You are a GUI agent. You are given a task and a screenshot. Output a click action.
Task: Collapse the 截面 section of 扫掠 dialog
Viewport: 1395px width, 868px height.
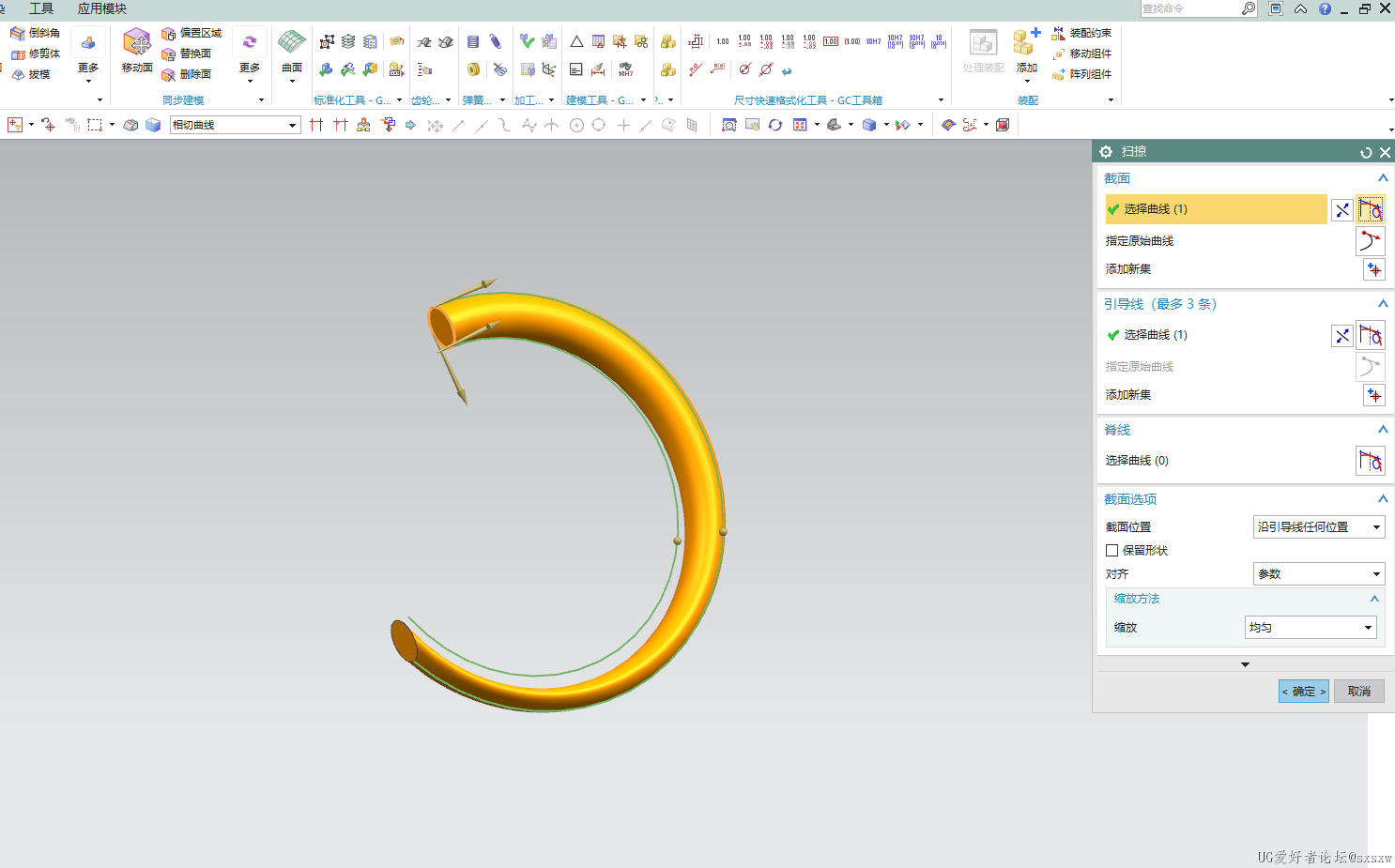point(1383,178)
